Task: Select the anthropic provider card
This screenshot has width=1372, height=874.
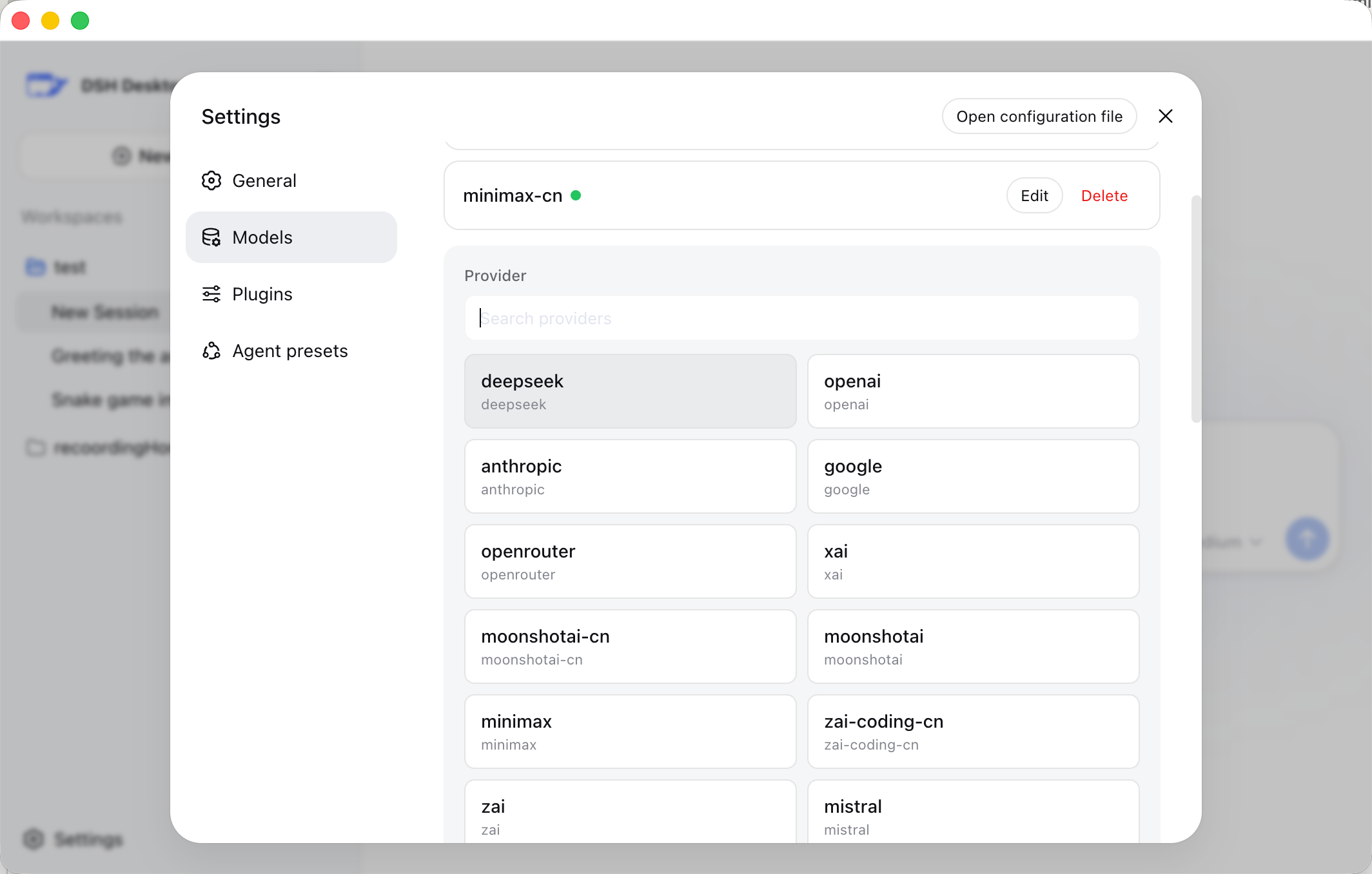Action: coord(631,476)
